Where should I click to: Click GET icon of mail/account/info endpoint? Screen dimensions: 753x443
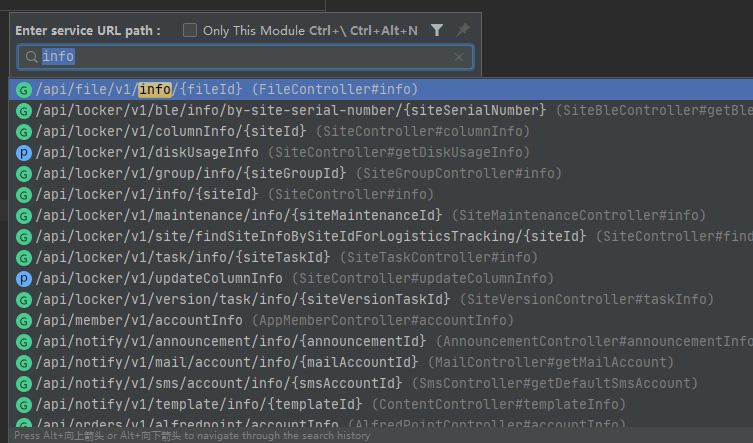[x=24, y=363]
